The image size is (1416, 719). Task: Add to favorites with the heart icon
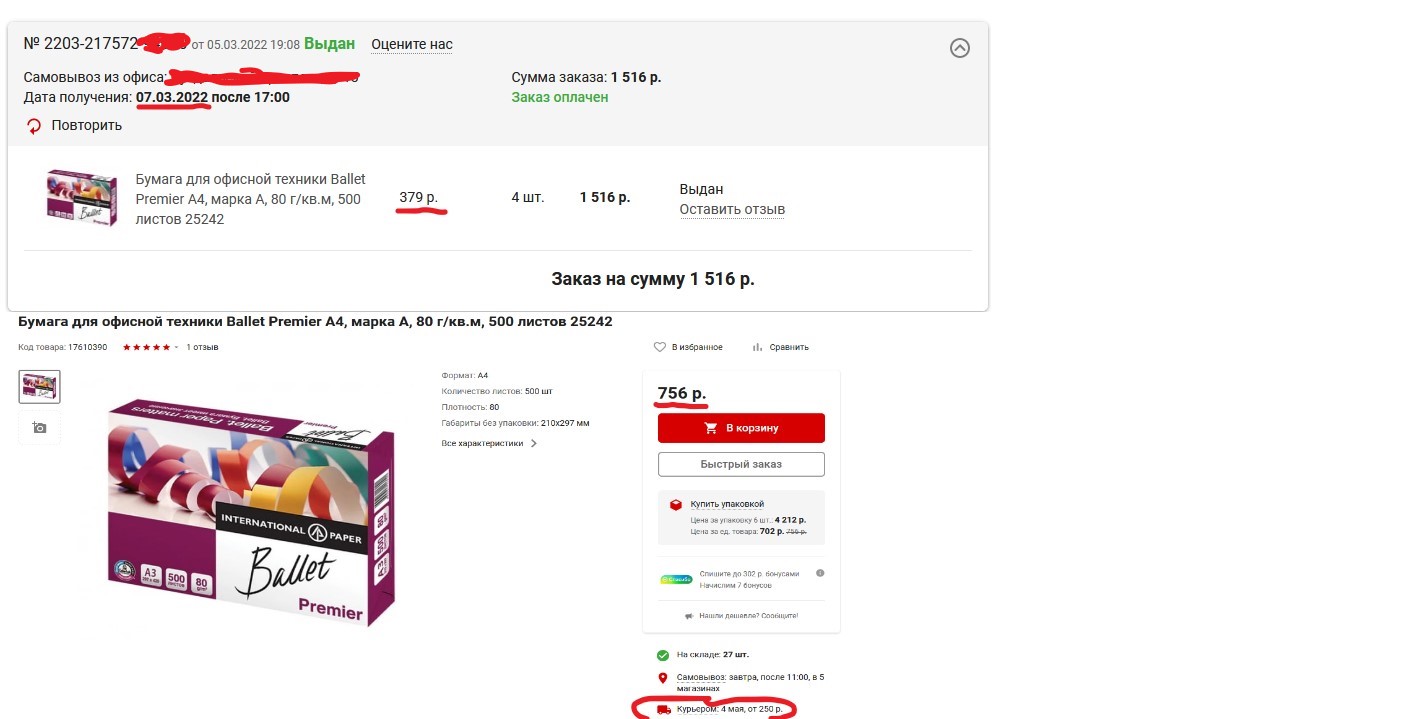660,347
